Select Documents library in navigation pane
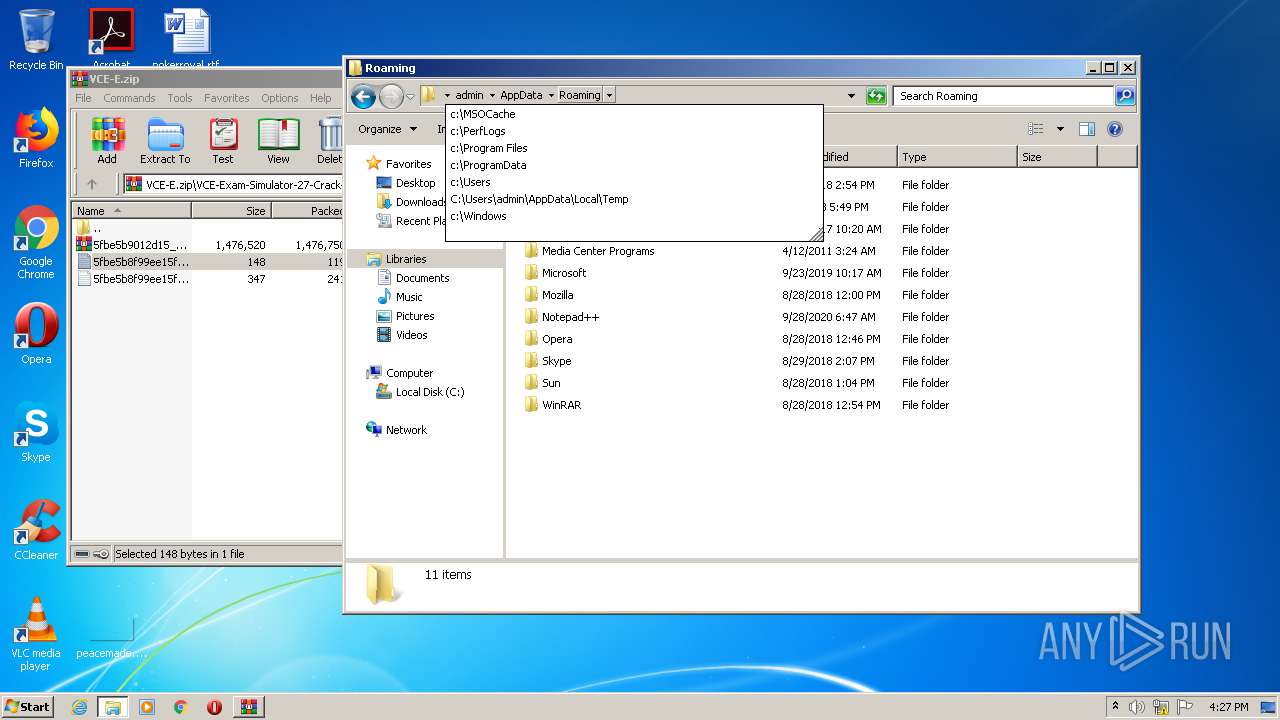 [x=422, y=278]
